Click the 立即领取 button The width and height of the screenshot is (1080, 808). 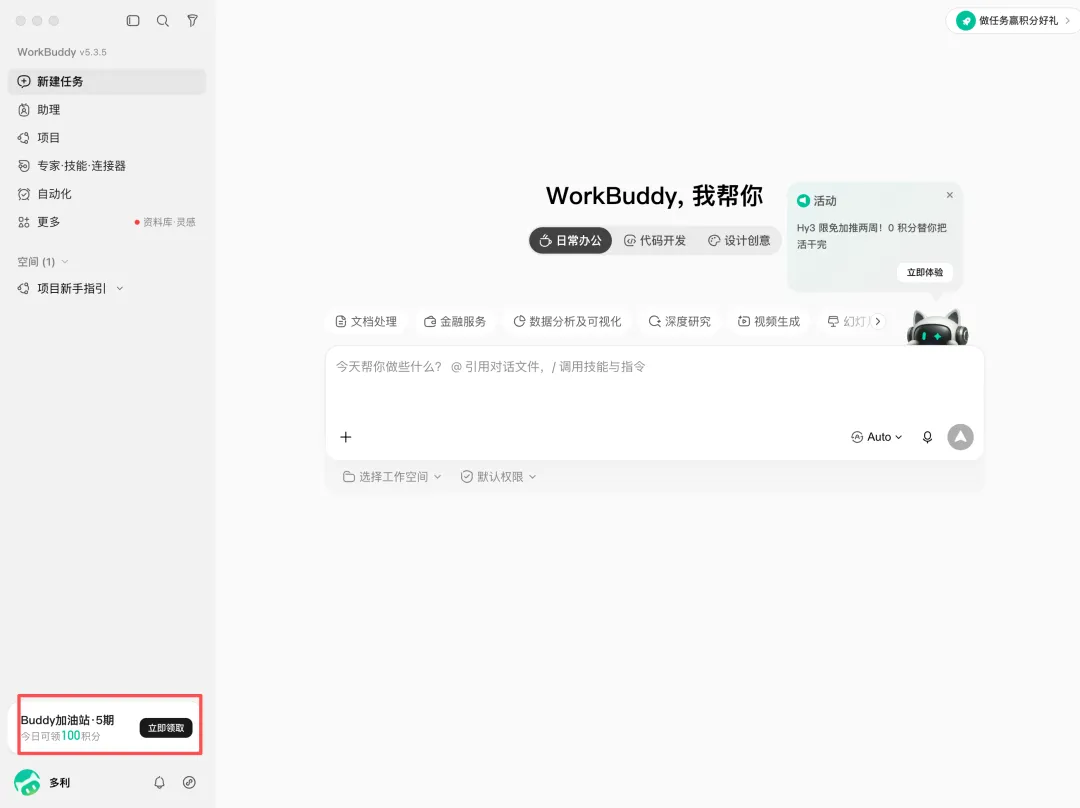pyautogui.click(x=166, y=728)
